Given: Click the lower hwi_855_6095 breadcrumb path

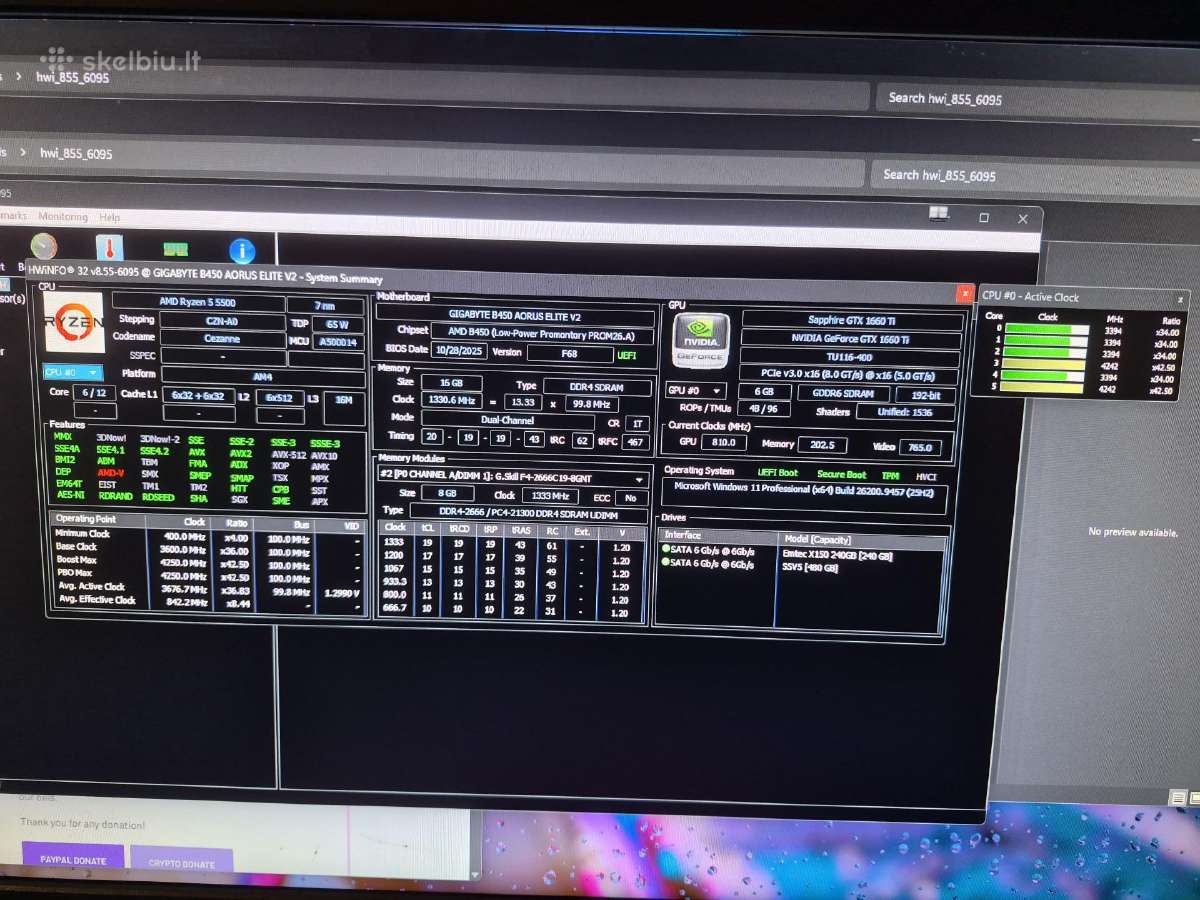Looking at the screenshot, I should point(76,153).
